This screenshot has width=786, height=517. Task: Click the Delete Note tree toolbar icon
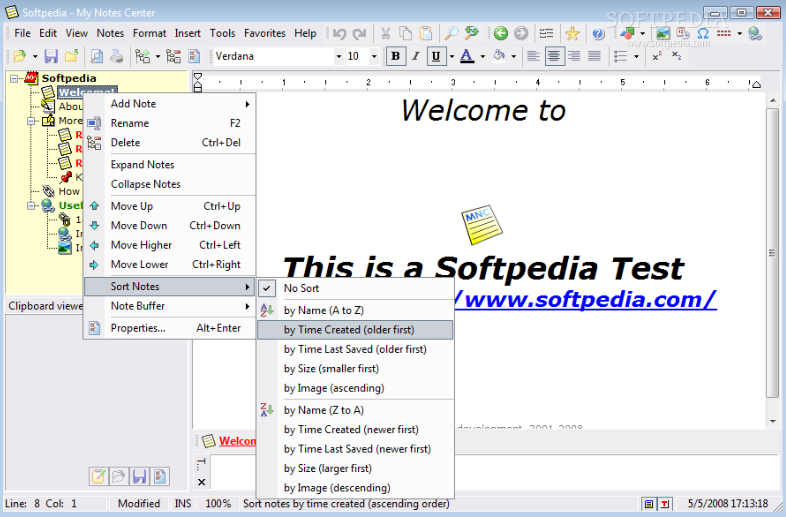173,56
